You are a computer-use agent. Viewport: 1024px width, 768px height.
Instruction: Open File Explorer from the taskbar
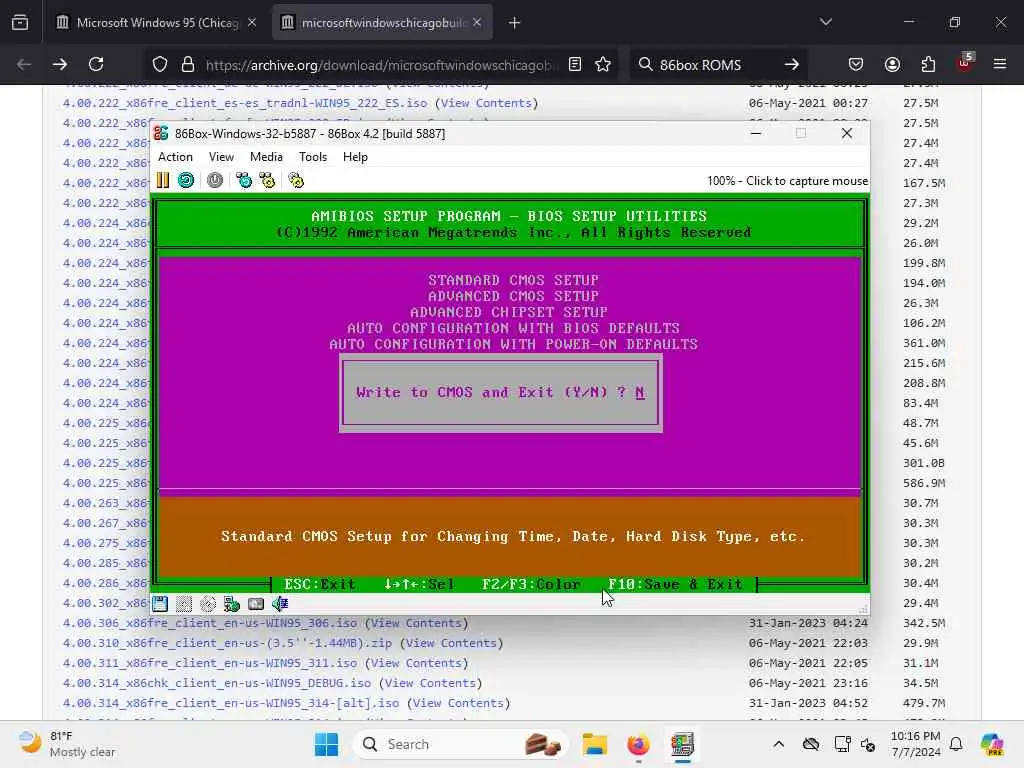pos(595,744)
